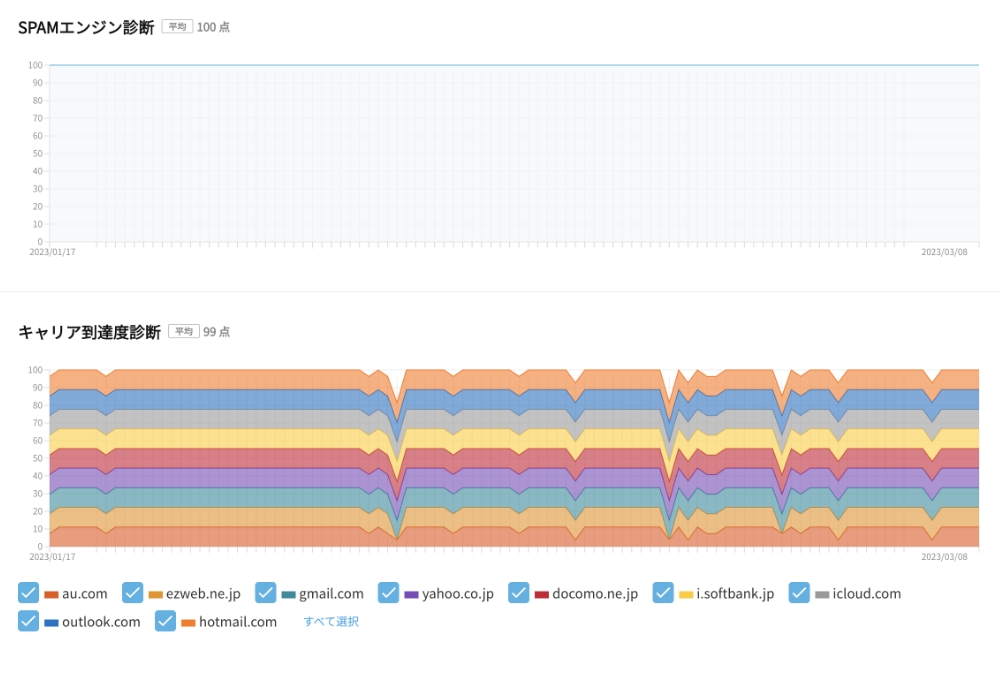The width and height of the screenshot is (1000, 674).
Task: Toggle the ezweb.ne.jp series checkbox
Action: [133, 593]
